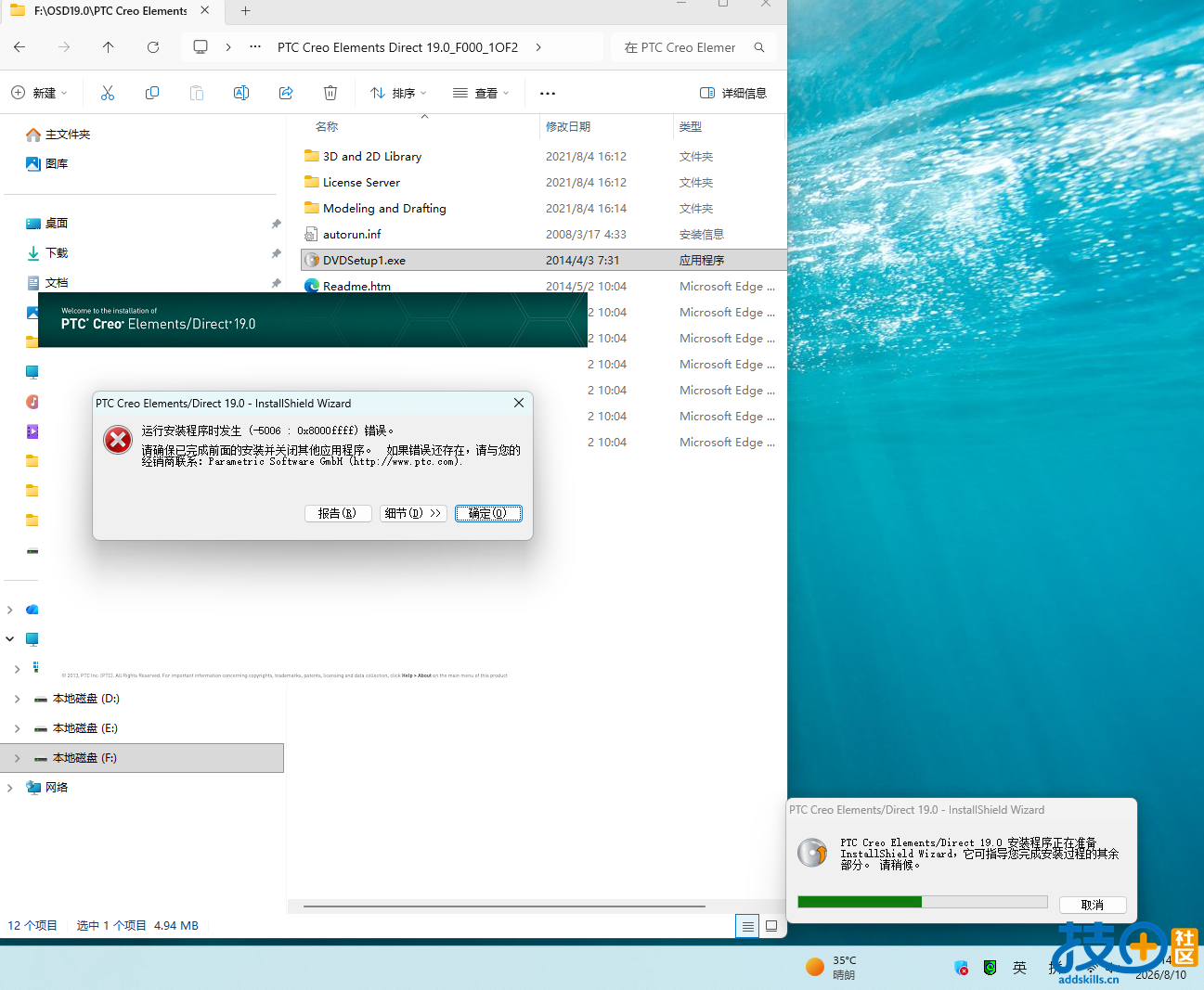Click the InstallShield green progress bar
The height and width of the screenshot is (990, 1204).
[x=923, y=902]
